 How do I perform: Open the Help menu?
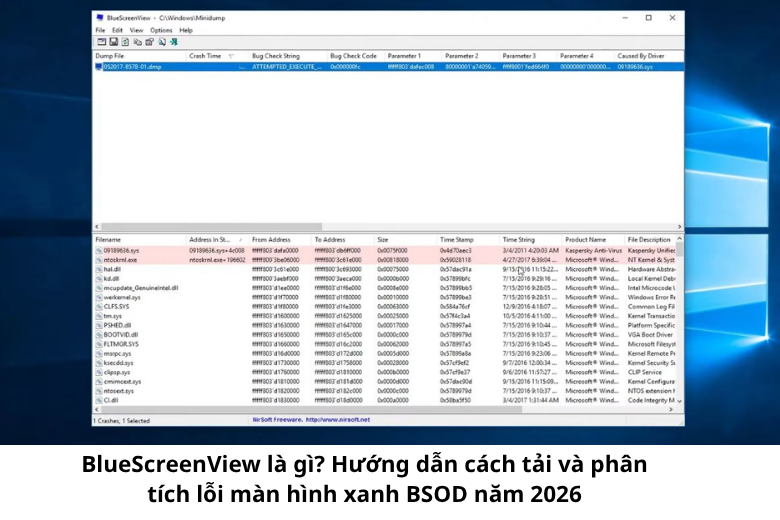coord(186,30)
